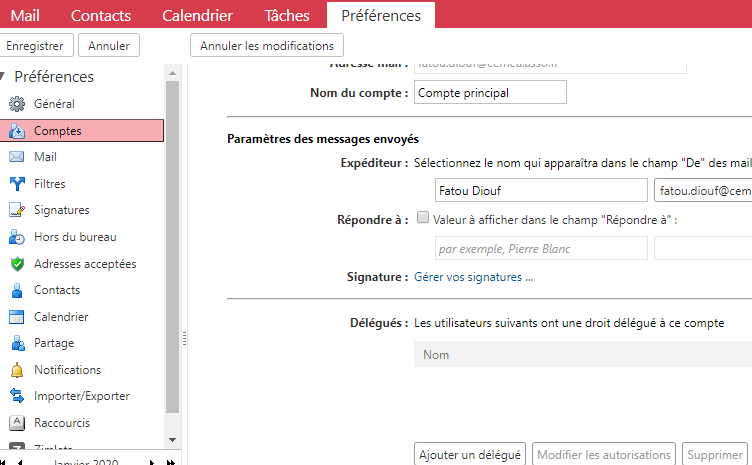Click the sender name field "Fatou Diouf"
752x465 pixels.
coord(541,190)
